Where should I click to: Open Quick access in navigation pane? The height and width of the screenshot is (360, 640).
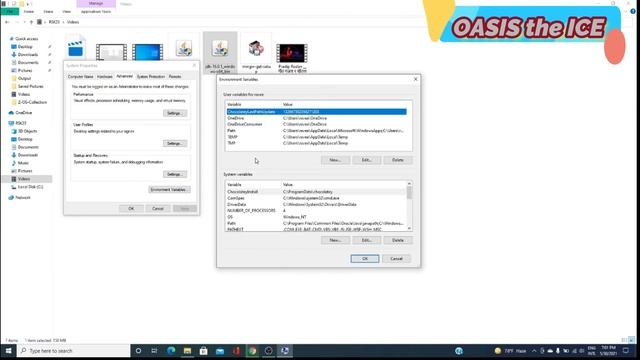point(26,39)
